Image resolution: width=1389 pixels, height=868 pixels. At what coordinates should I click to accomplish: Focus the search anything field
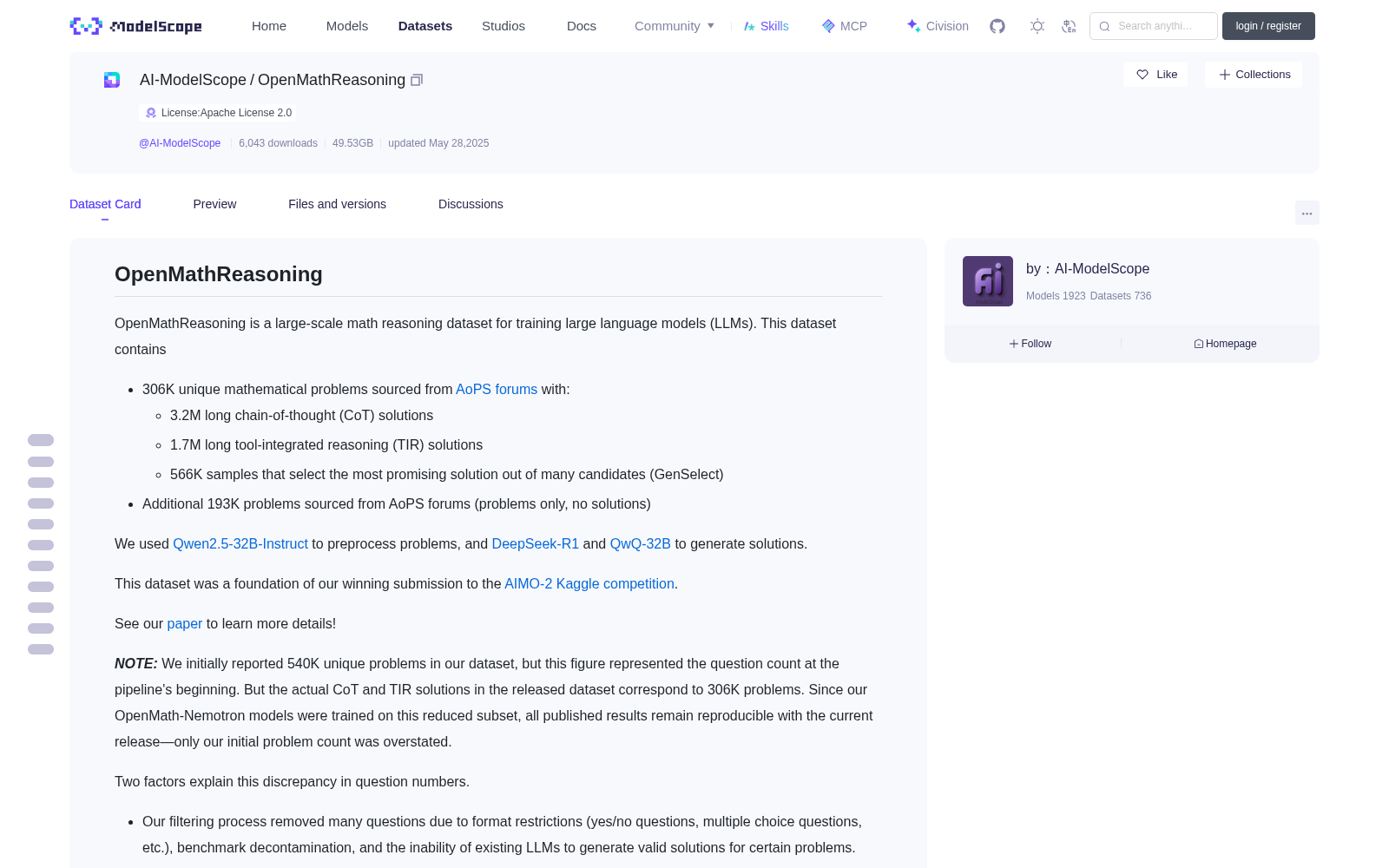click(x=1154, y=26)
